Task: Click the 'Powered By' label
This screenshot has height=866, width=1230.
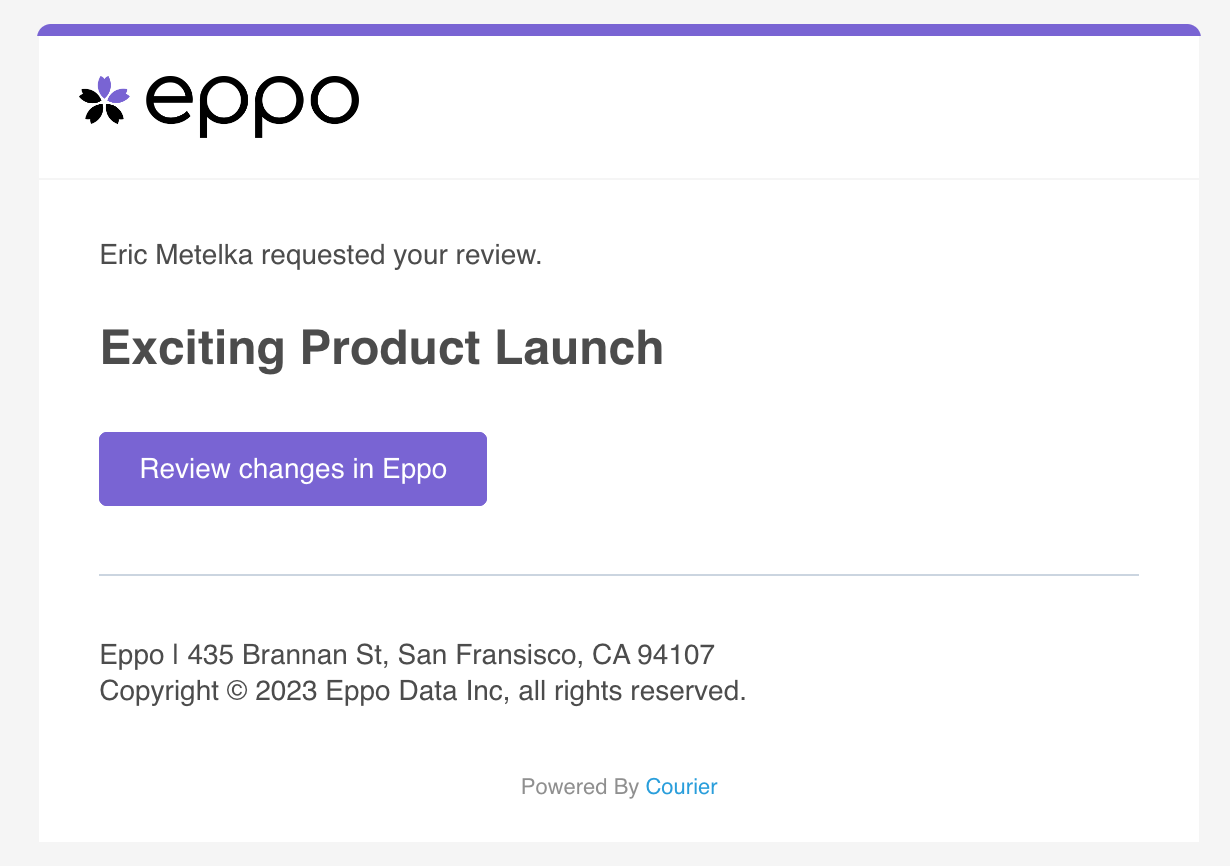Action: pos(579,787)
